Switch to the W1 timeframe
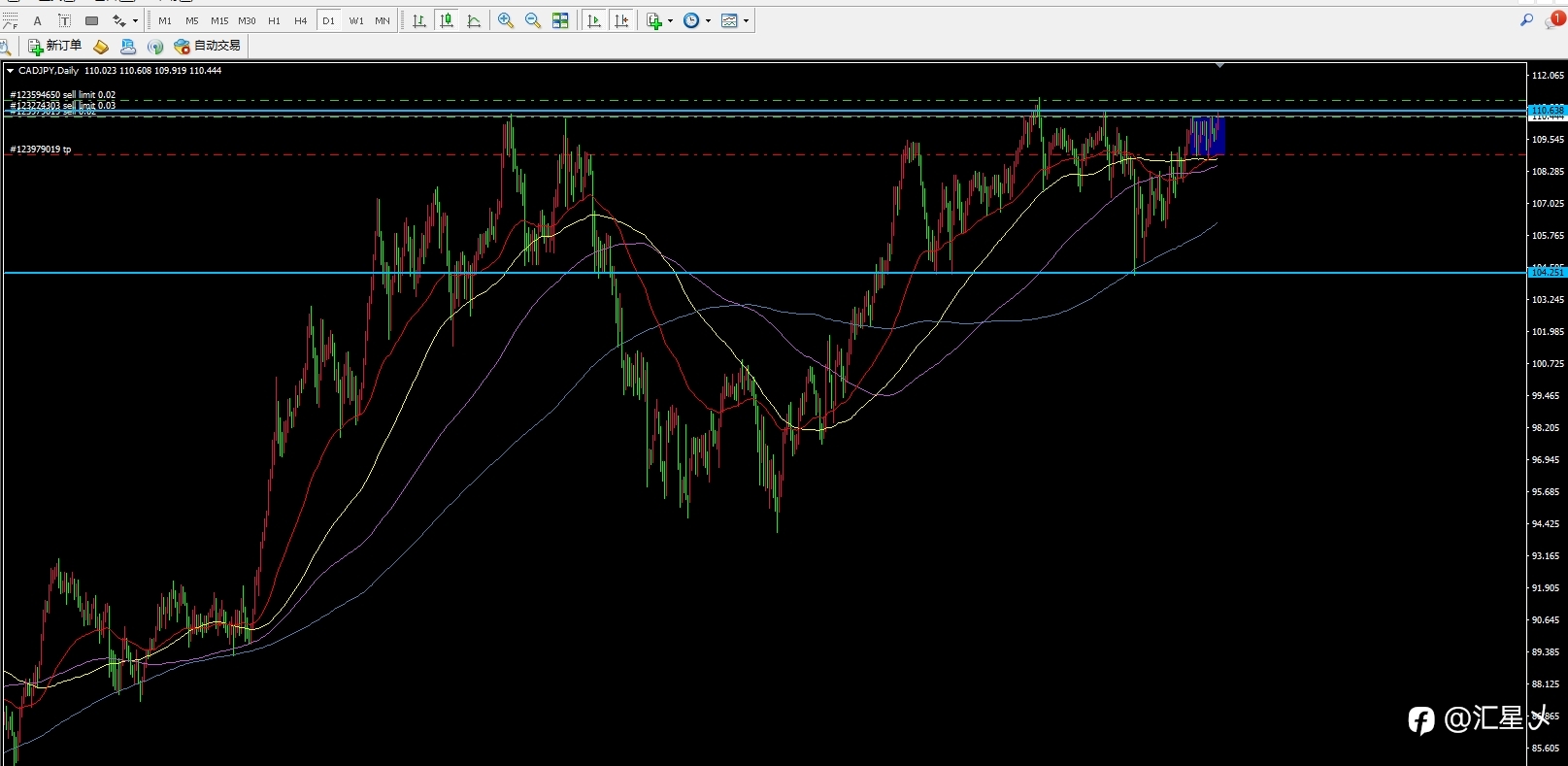1568x766 pixels. point(356,20)
